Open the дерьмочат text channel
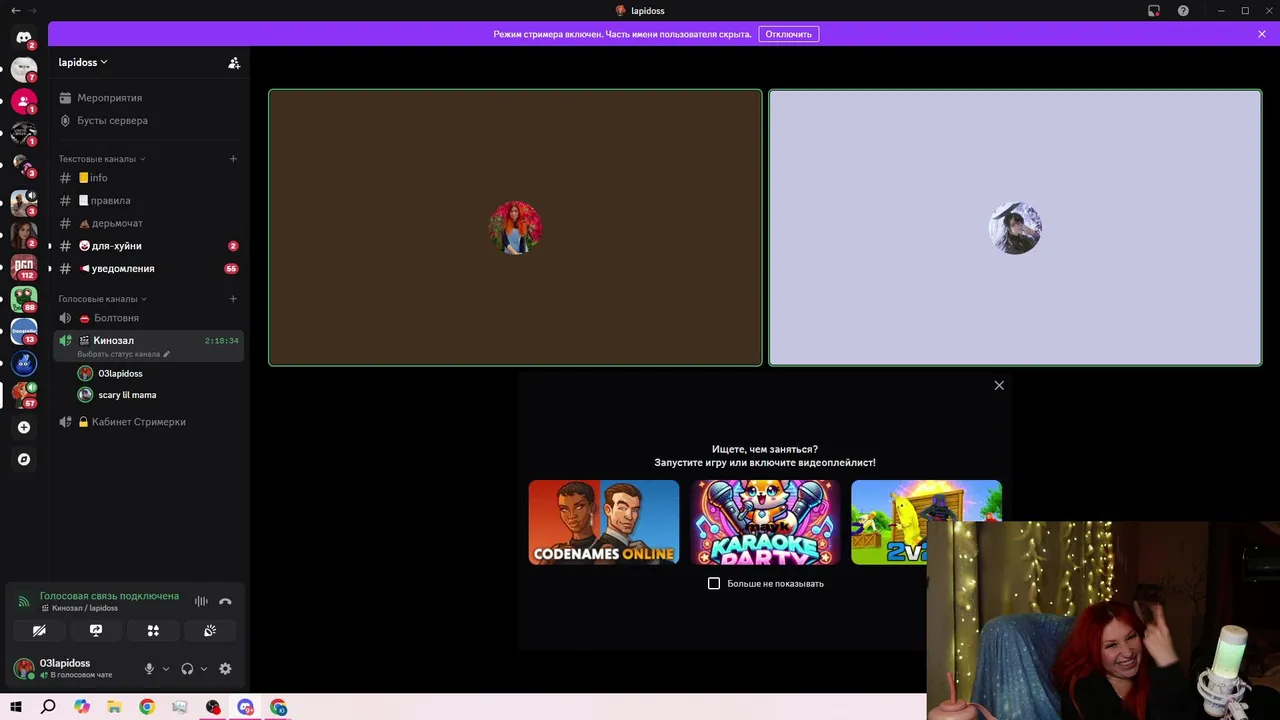Image resolution: width=1280 pixels, height=720 pixels. (x=148, y=223)
